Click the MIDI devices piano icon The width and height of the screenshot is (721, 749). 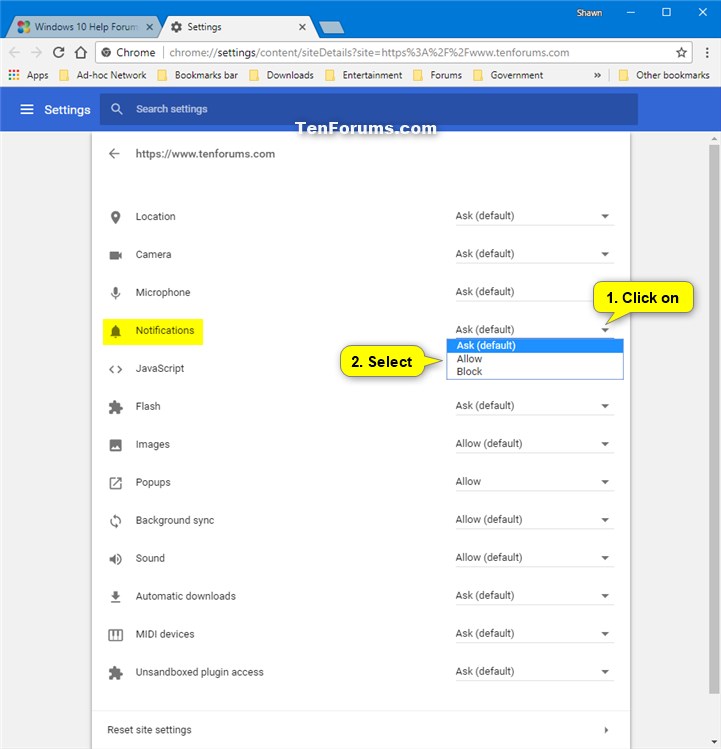click(116, 635)
